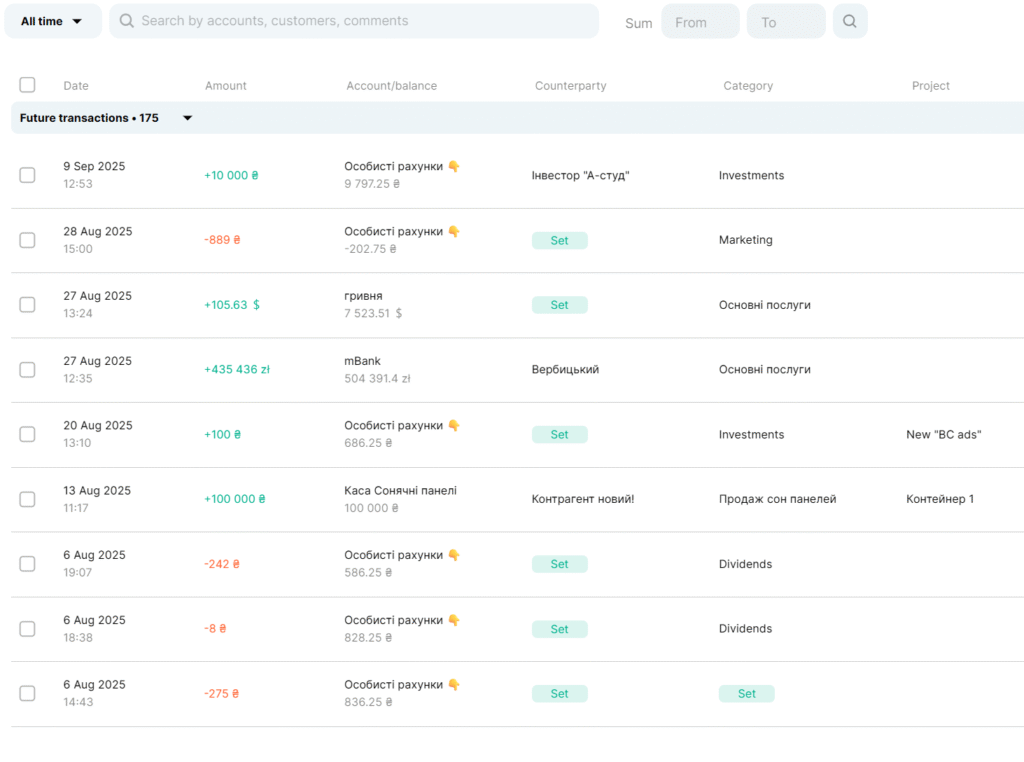
Task: Open the Вербицький counterparty entry
Action: (565, 370)
